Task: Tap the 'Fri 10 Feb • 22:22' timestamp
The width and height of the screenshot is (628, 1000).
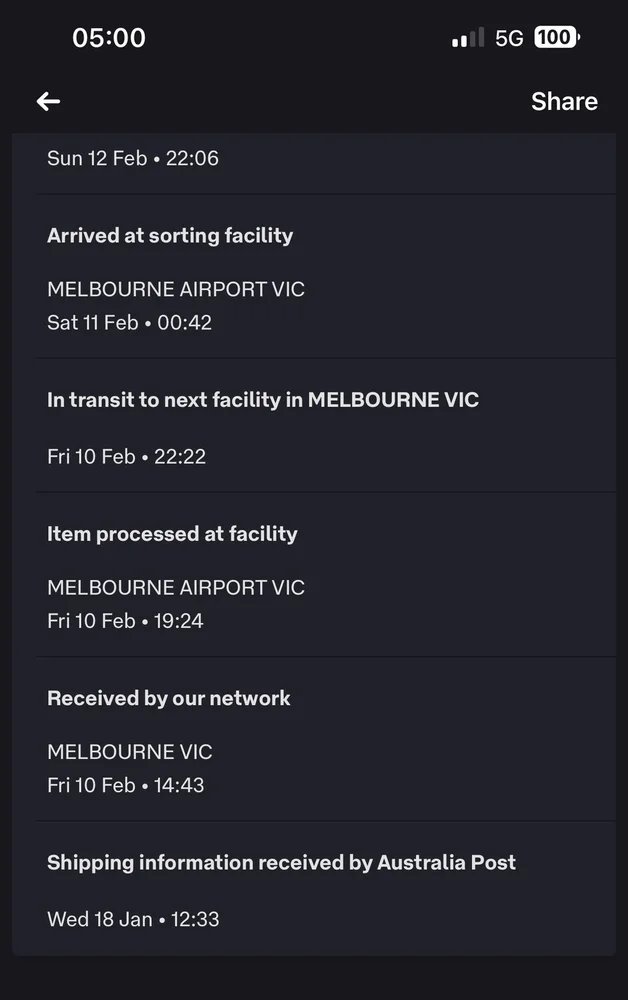Action: pyautogui.click(x=126, y=457)
